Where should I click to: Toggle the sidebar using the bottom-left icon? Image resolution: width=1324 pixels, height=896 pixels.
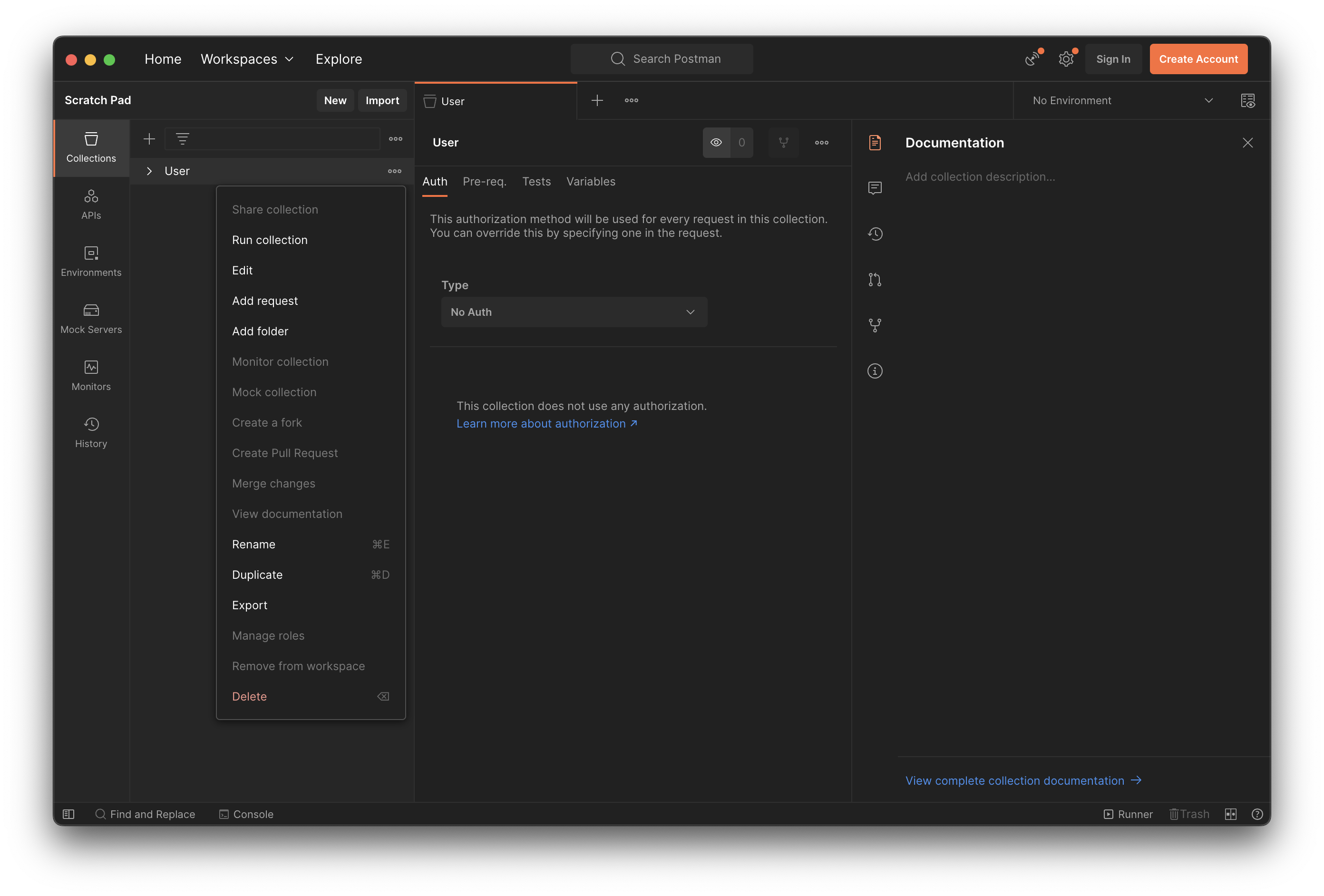click(x=68, y=814)
